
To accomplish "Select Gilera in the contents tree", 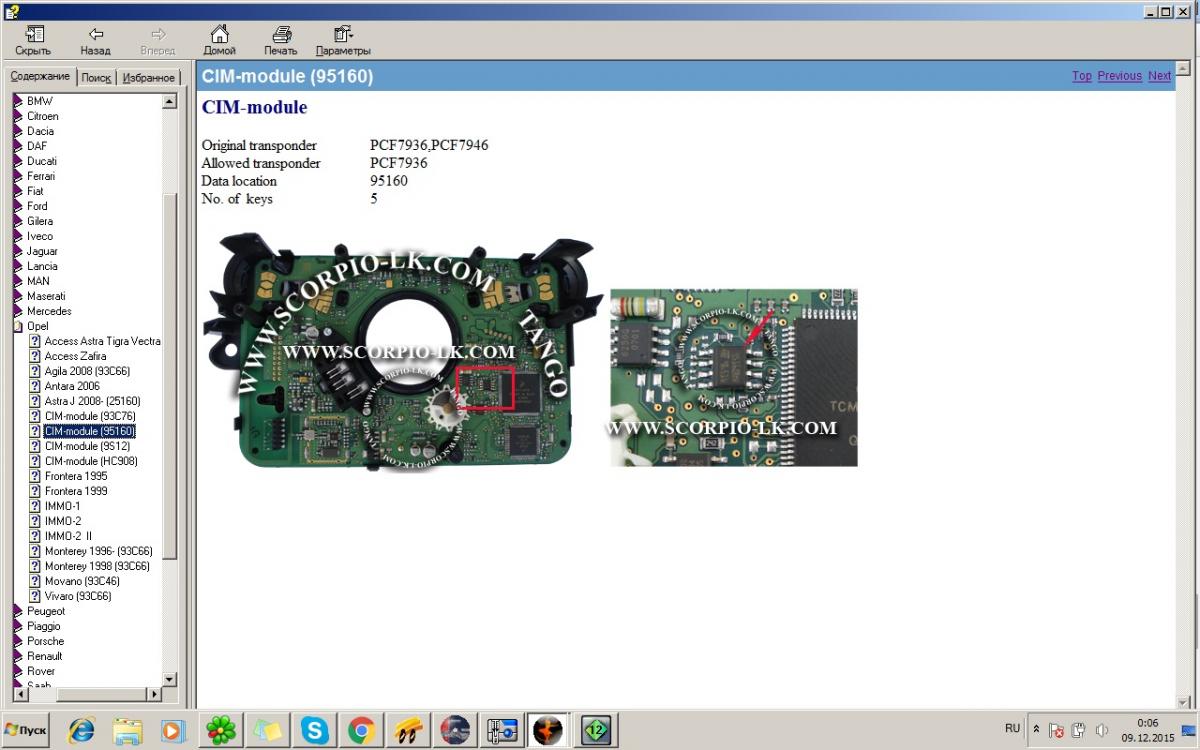I will [x=40, y=221].
